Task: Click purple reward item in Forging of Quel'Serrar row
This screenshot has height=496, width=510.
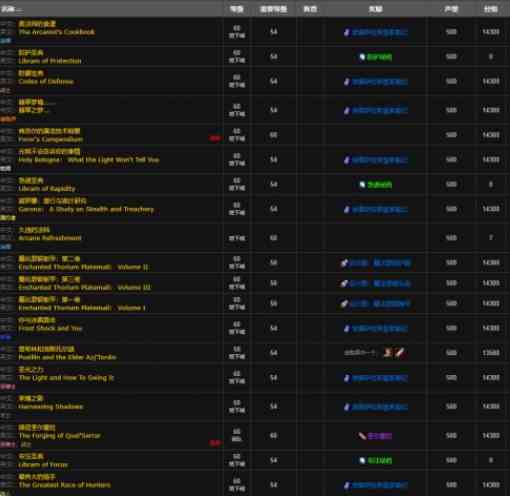Action: point(379,436)
